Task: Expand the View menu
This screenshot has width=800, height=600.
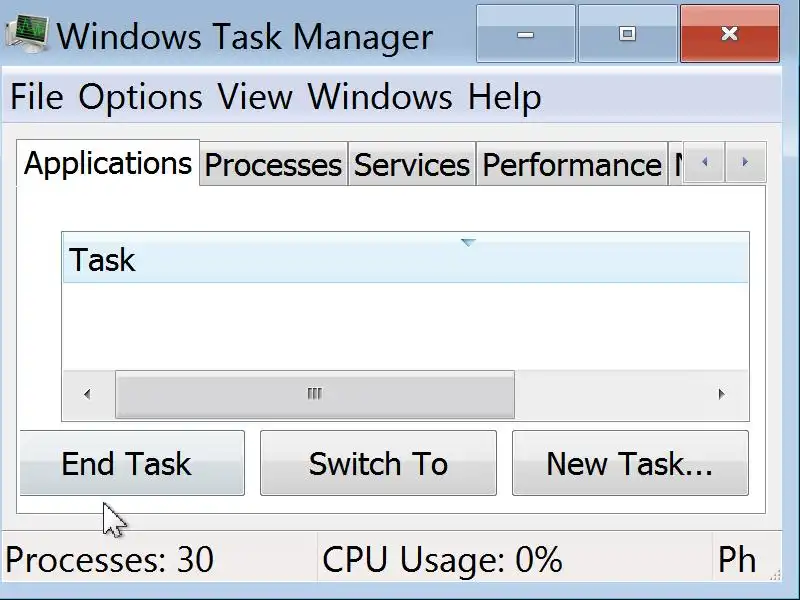Action: (x=255, y=97)
